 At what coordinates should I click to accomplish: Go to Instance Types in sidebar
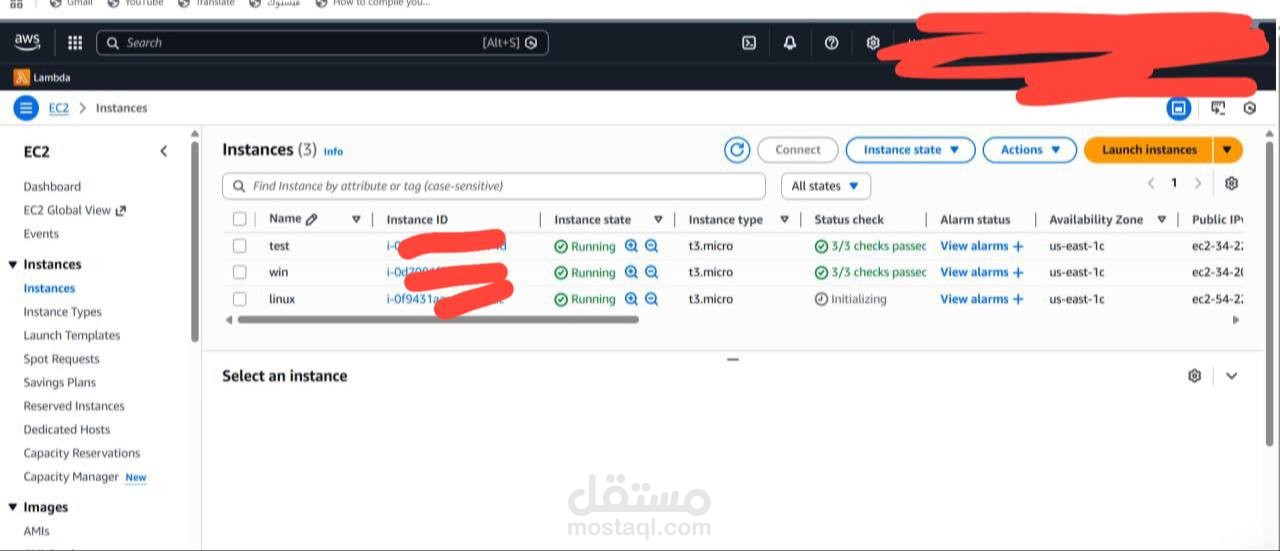coord(62,312)
